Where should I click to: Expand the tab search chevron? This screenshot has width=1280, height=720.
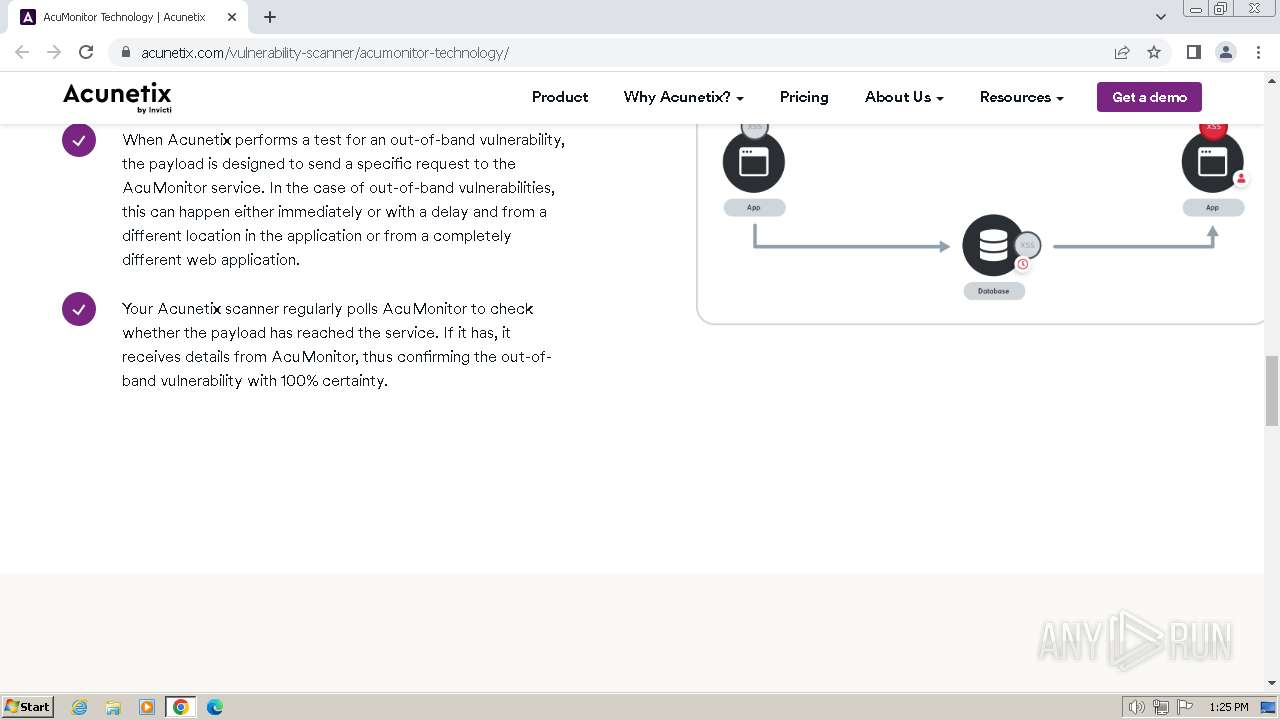pos(1160,17)
